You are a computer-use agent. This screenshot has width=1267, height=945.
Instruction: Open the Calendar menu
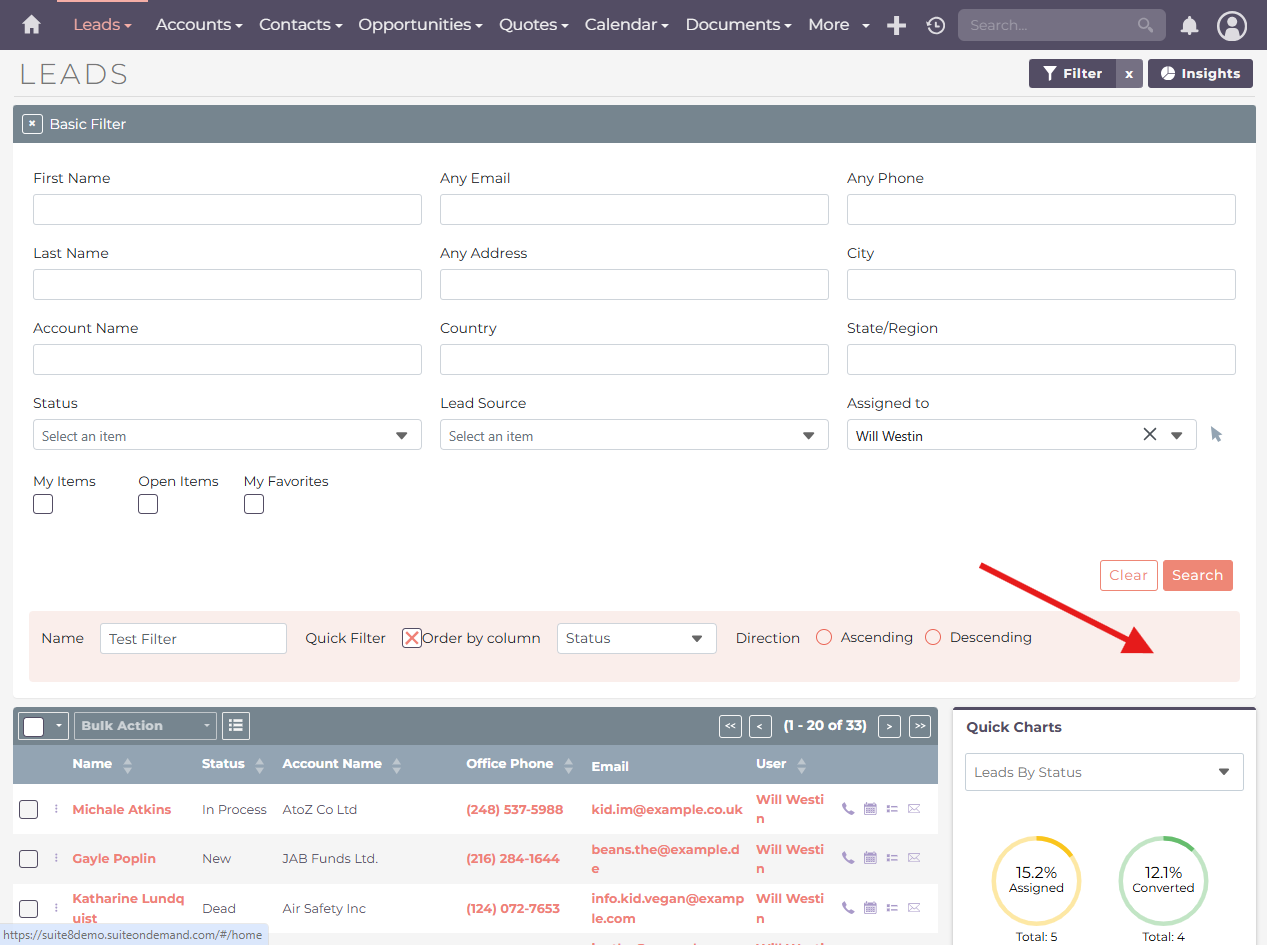(x=626, y=25)
